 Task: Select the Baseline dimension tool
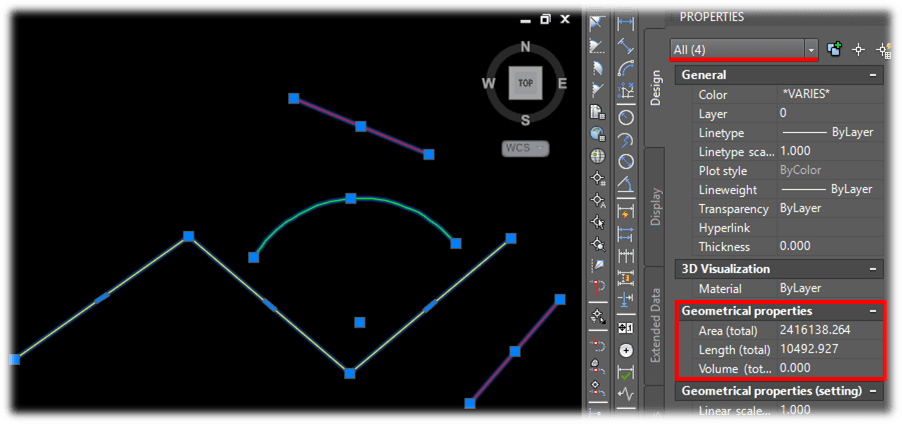pyautogui.click(x=626, y=233)
